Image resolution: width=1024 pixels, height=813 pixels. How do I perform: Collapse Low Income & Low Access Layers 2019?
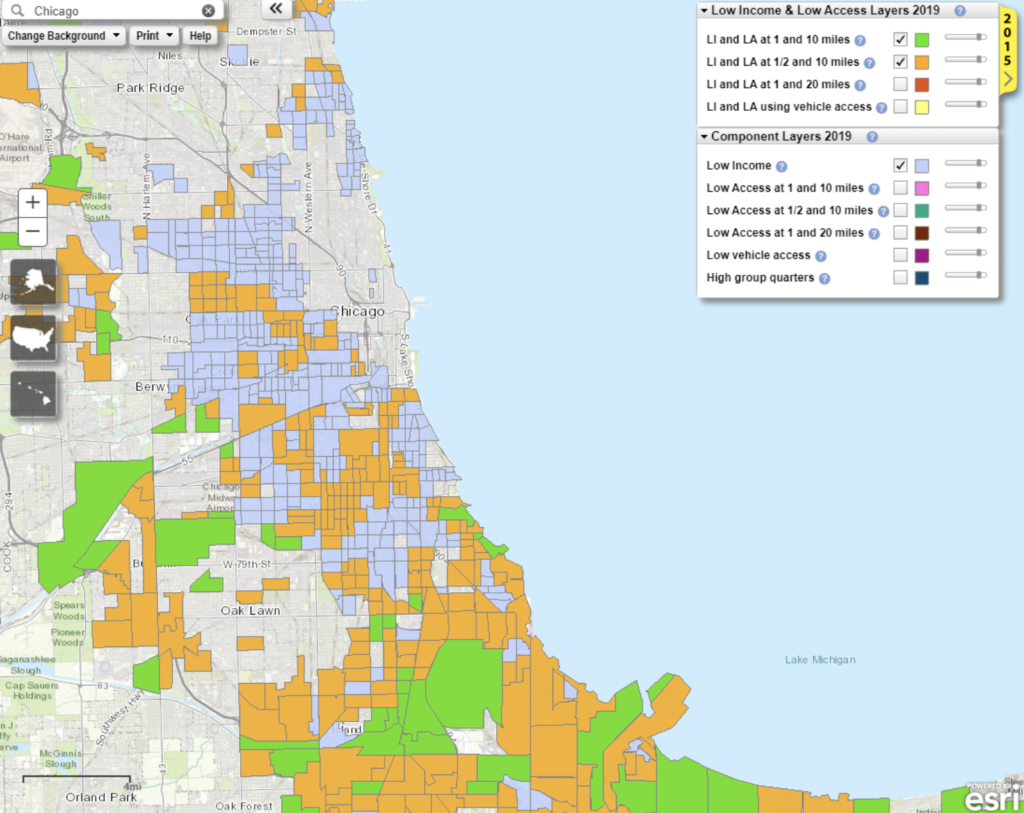tap(704, 11)
